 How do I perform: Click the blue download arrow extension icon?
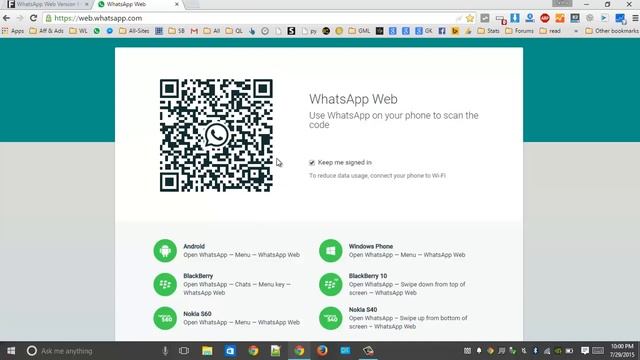tap(515, 18)
